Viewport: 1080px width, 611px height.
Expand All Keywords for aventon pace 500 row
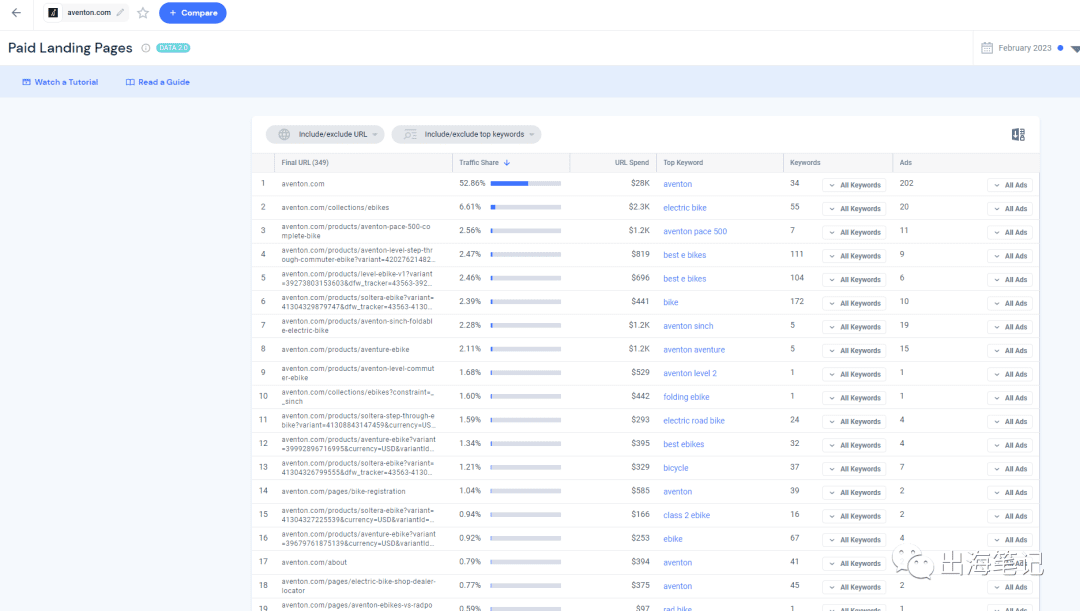click(854, 232)
